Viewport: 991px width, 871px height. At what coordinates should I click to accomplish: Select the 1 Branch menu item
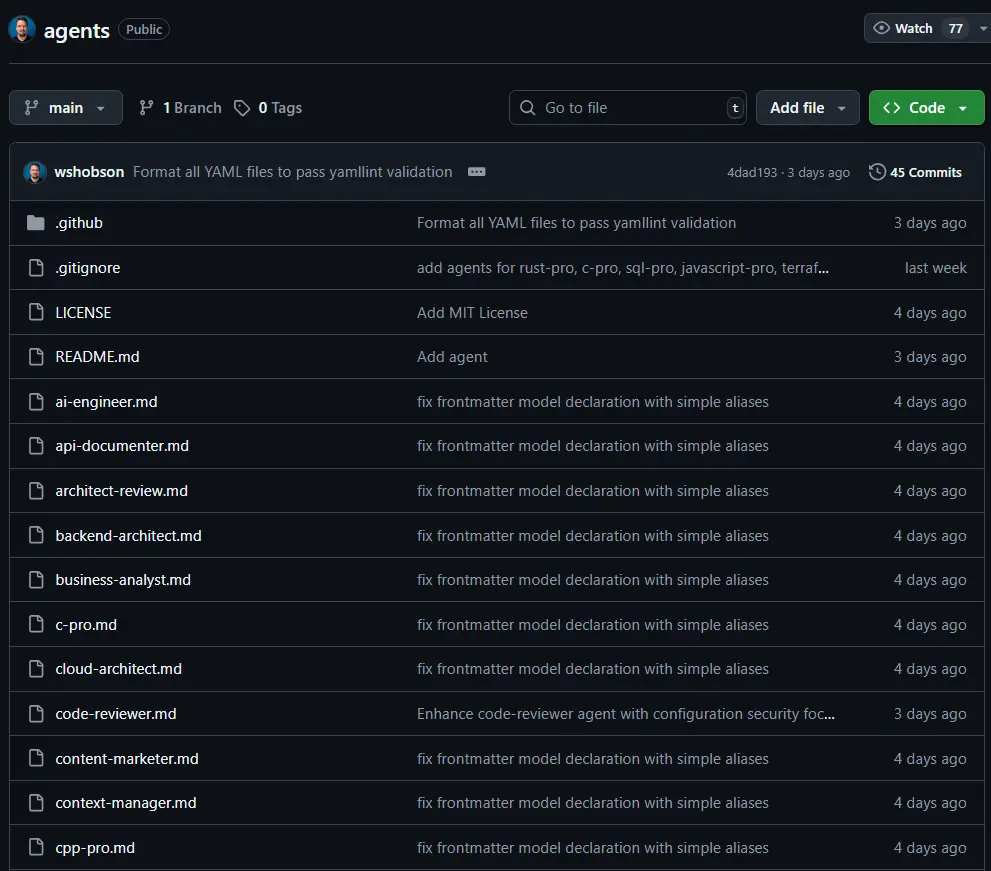click(x=188, y=107)
